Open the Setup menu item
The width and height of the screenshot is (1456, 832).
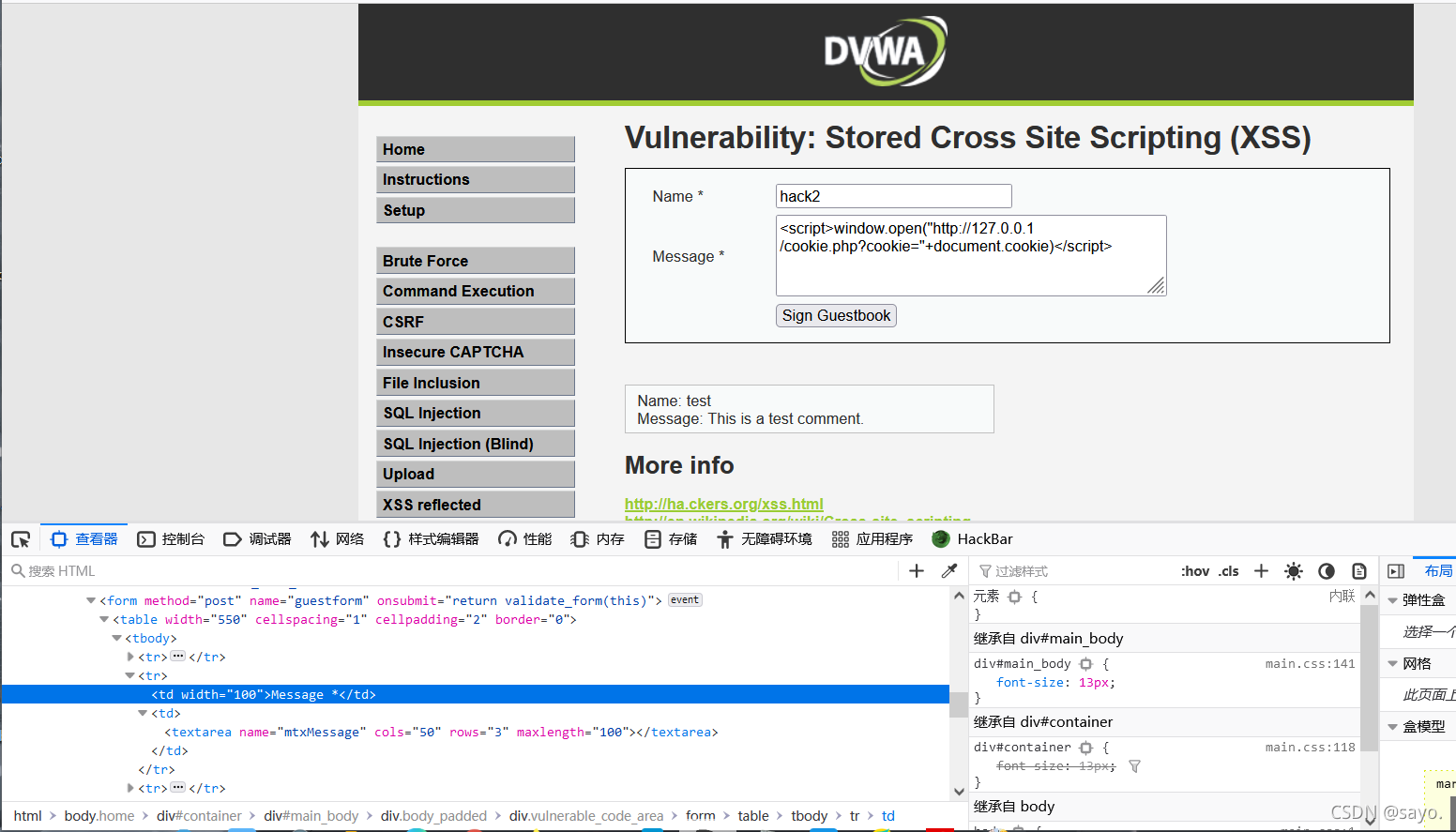click(476, 210)
